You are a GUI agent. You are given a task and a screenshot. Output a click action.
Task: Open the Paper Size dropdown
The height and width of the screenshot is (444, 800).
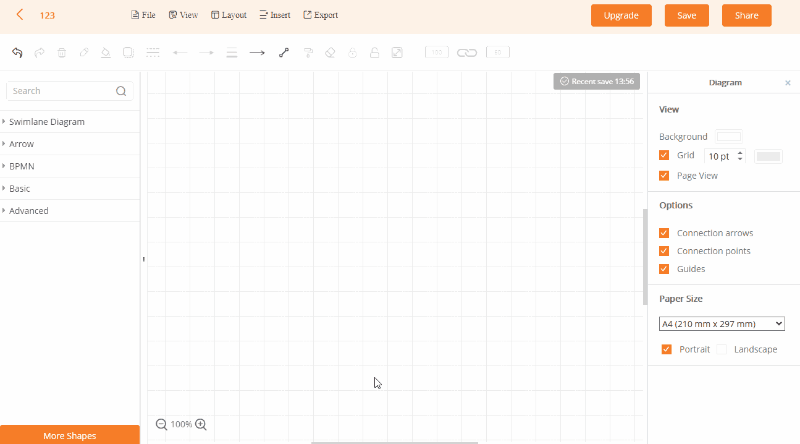(x=721, y=324)
